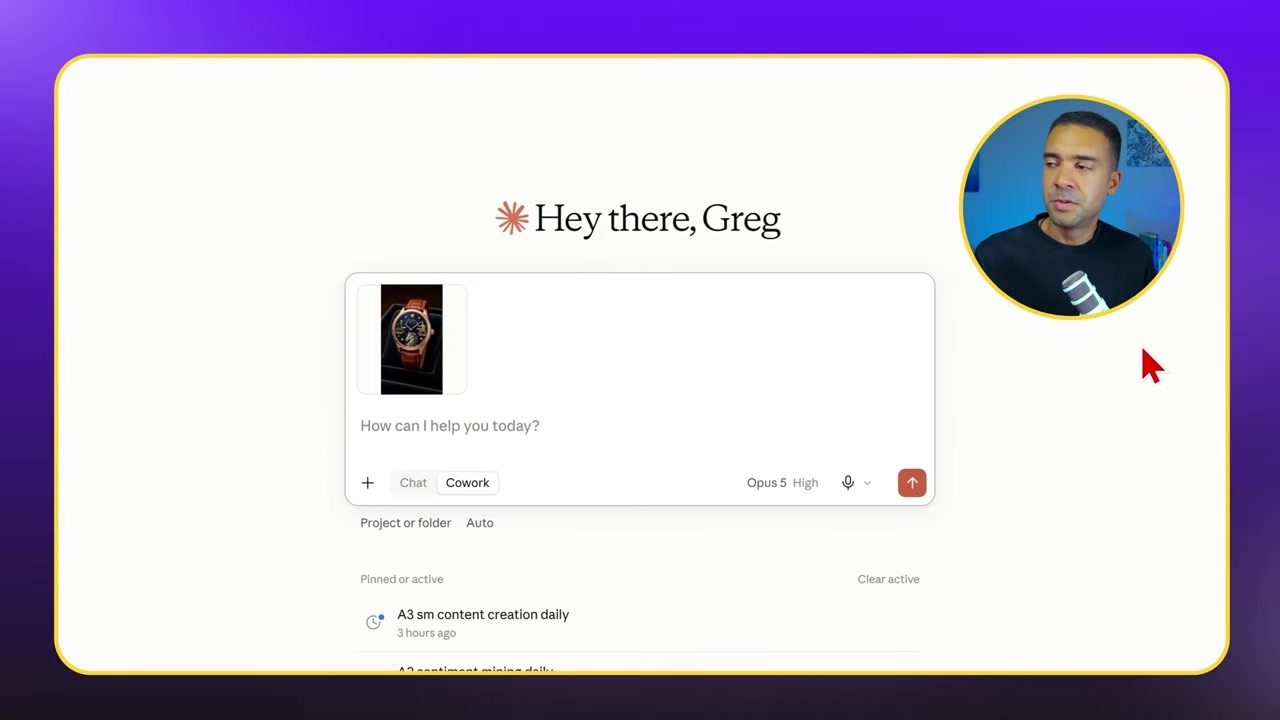Open the Project or folder selector

(x=405, y=523)
